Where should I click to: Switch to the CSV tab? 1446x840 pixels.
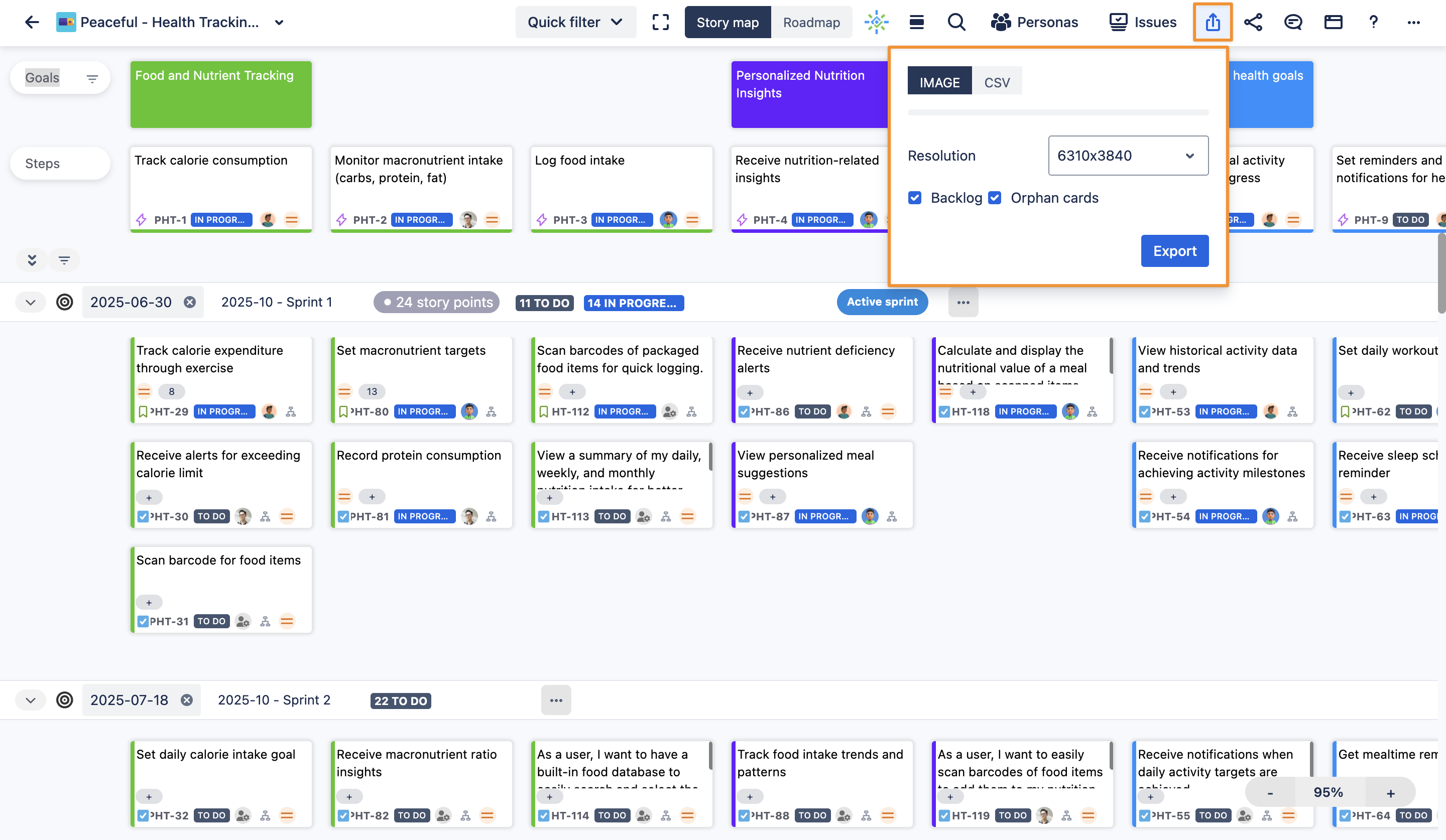pyautogui.click(x=997, y=82)
